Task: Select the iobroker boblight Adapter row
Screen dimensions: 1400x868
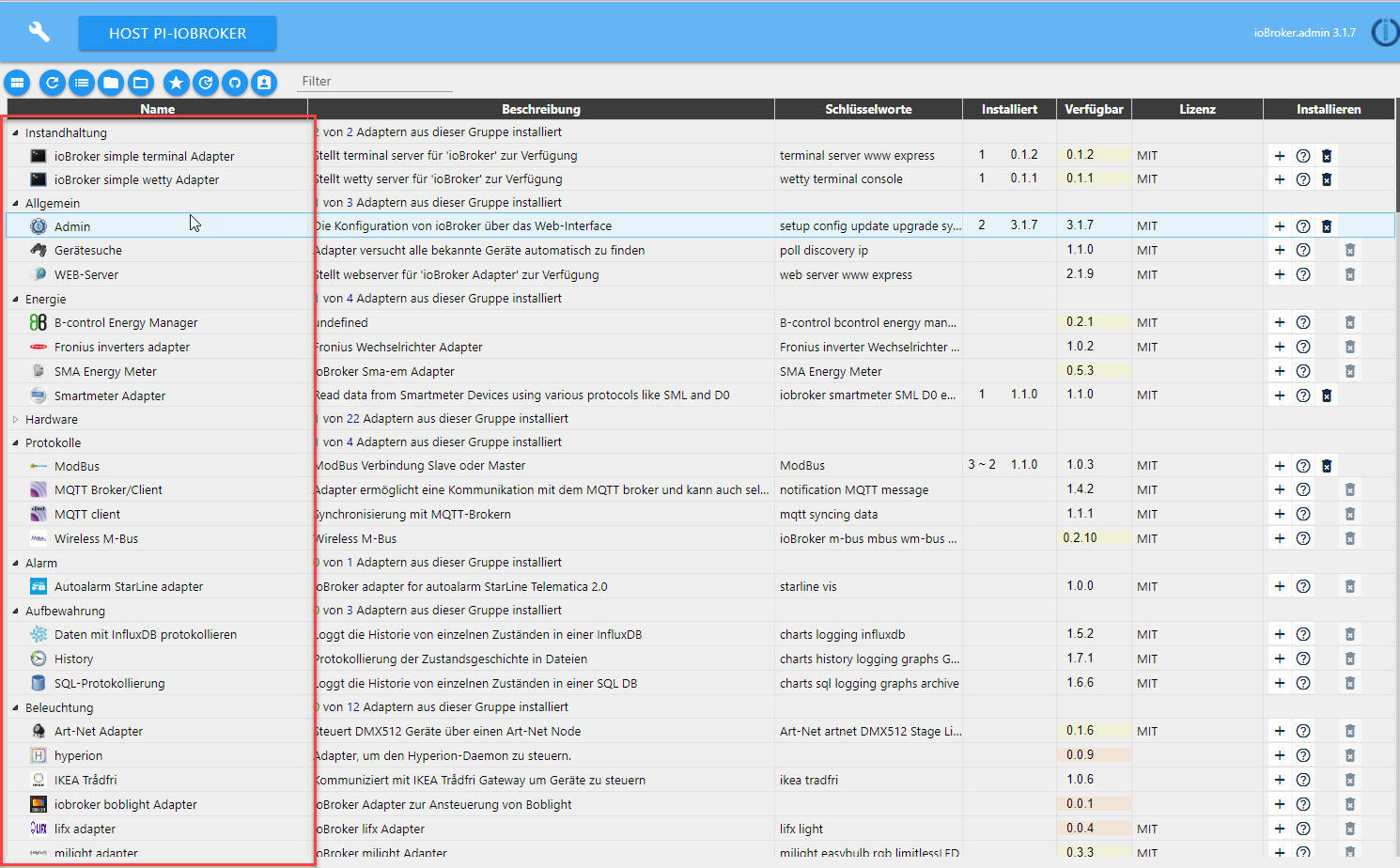Action: 700,804
